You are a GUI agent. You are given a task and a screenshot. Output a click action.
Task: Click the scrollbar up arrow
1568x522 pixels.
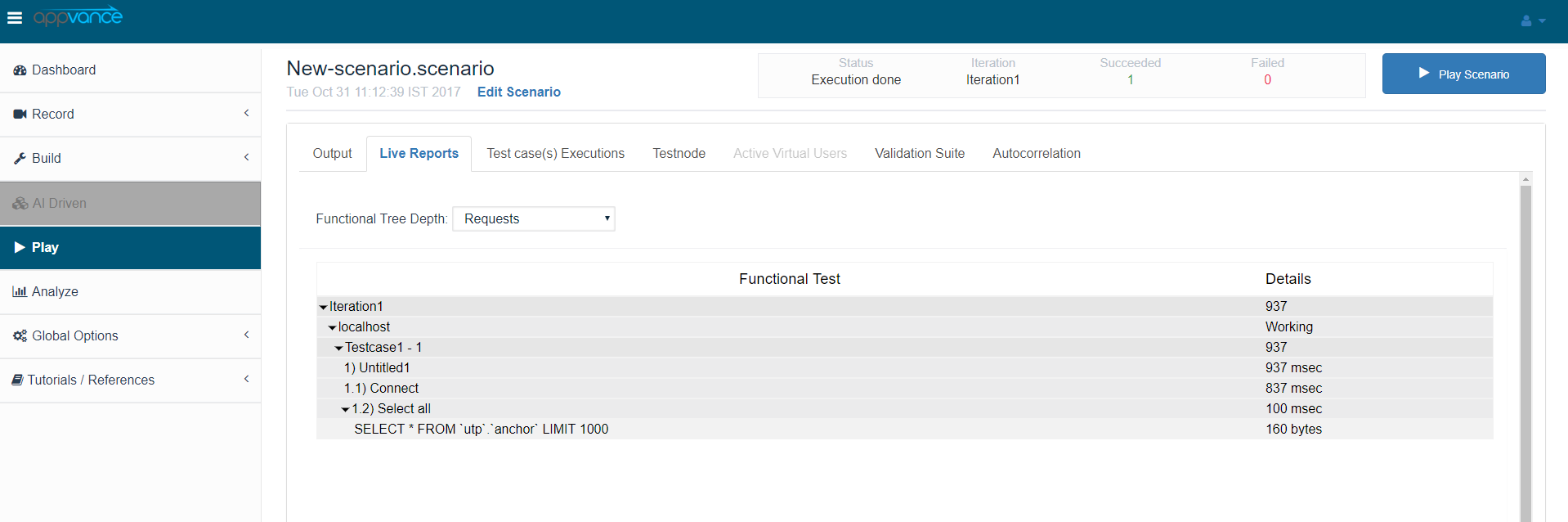(x=1525, y=178)
